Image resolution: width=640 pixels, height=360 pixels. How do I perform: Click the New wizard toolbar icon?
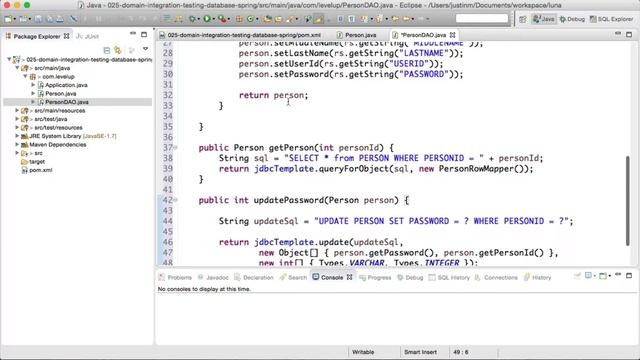click(8, 19)
